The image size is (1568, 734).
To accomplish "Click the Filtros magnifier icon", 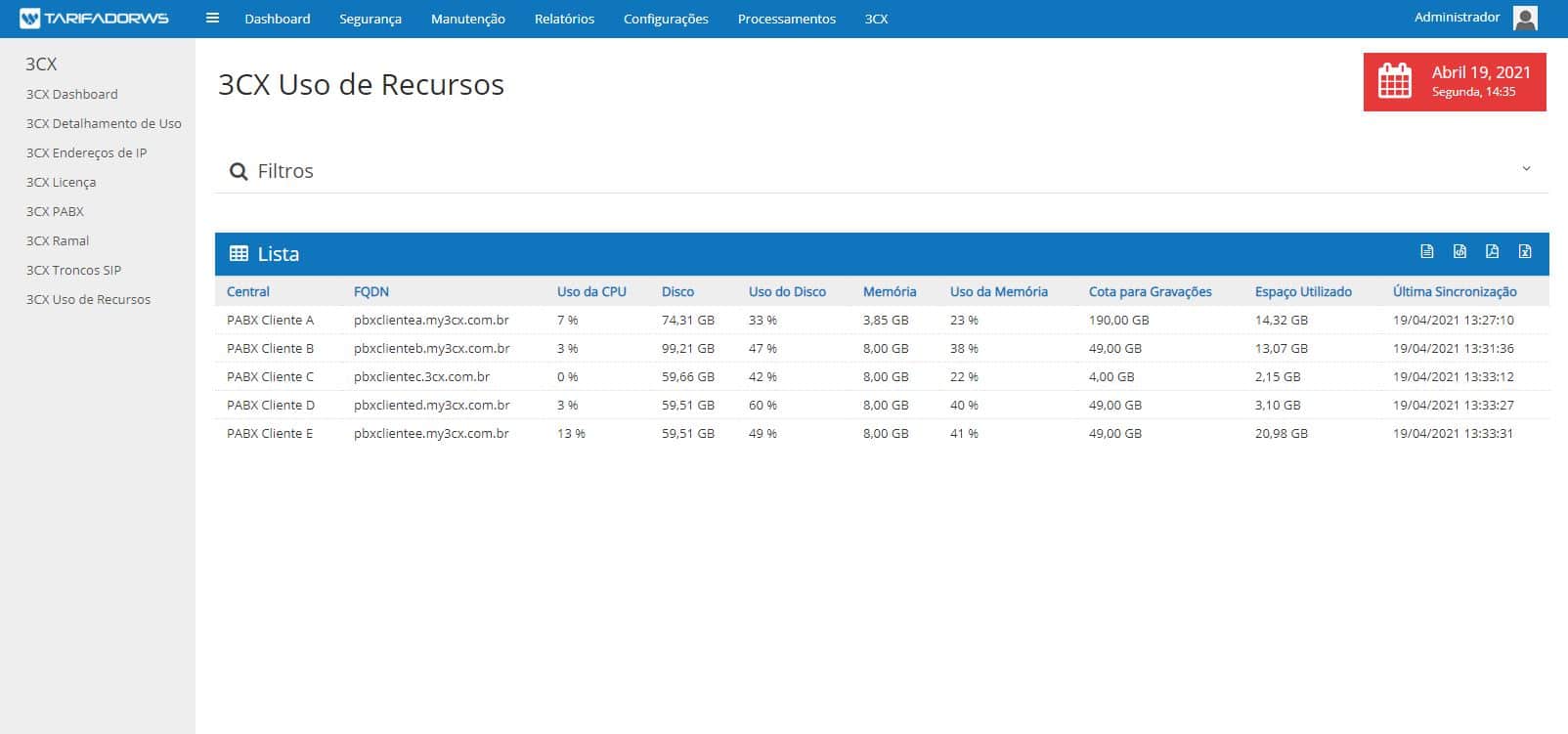I will 238,172.
